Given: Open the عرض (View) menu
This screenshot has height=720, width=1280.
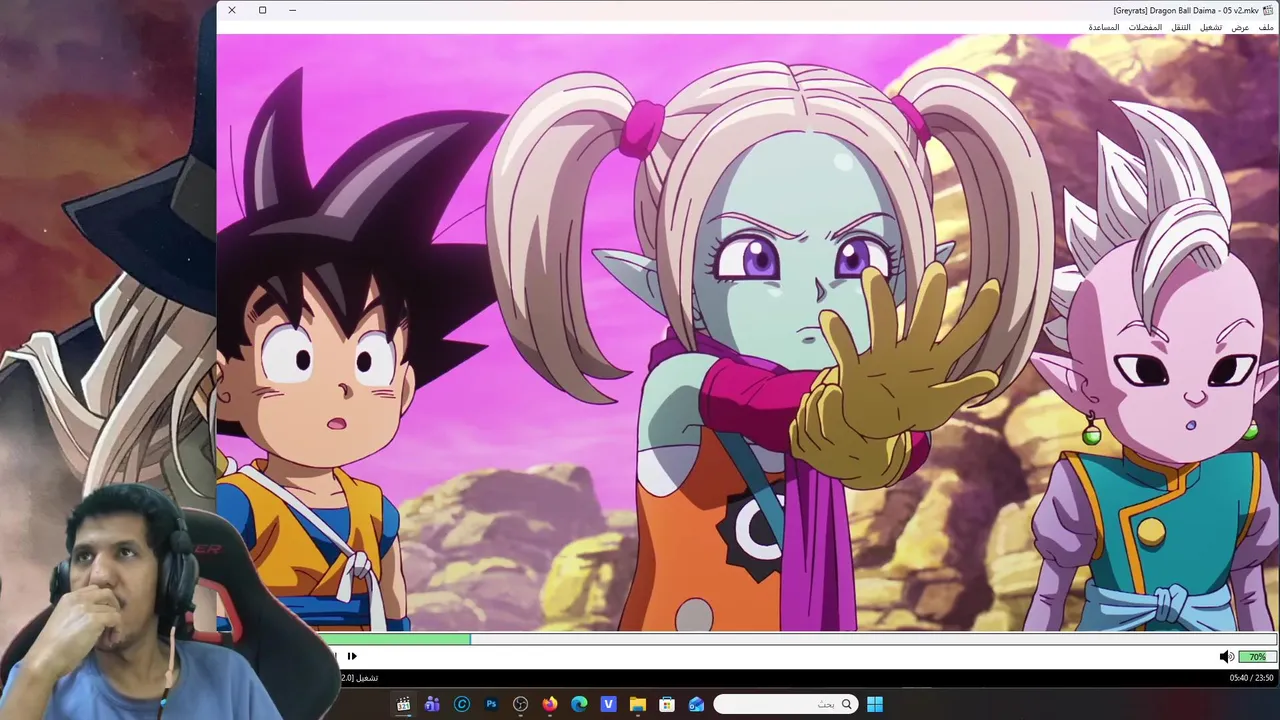Looking at the screenshot, I should 1240,27.
